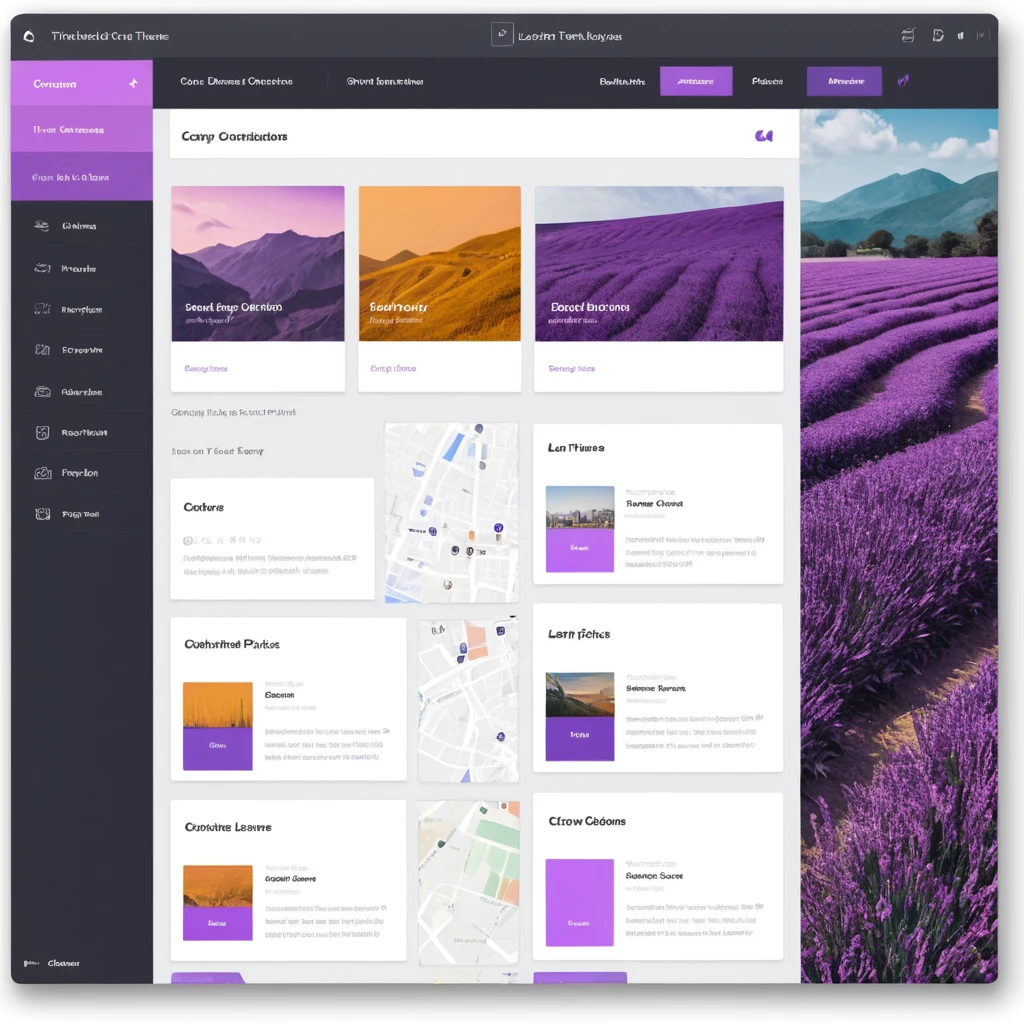The height and width of the screenshot is (1024, 1024).
Task: Click the boxed icon beside the centered window title
Action: click(x=502, y=35)
